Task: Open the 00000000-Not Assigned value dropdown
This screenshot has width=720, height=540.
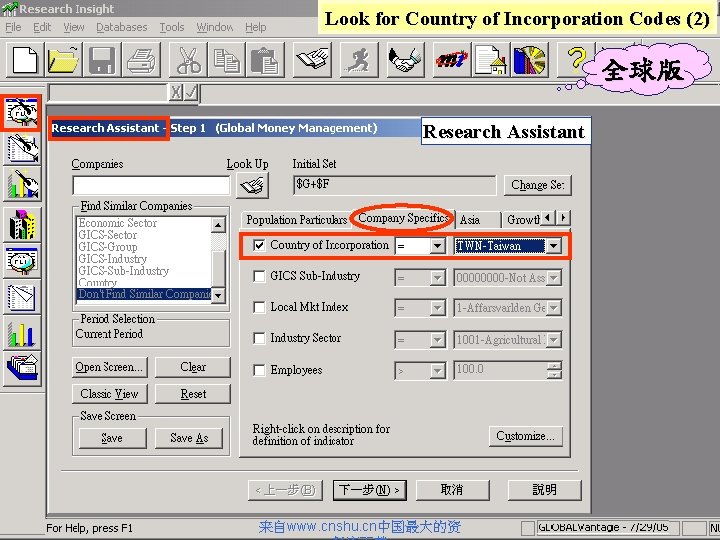Action: pyautogui.click(x=553, y=278)
